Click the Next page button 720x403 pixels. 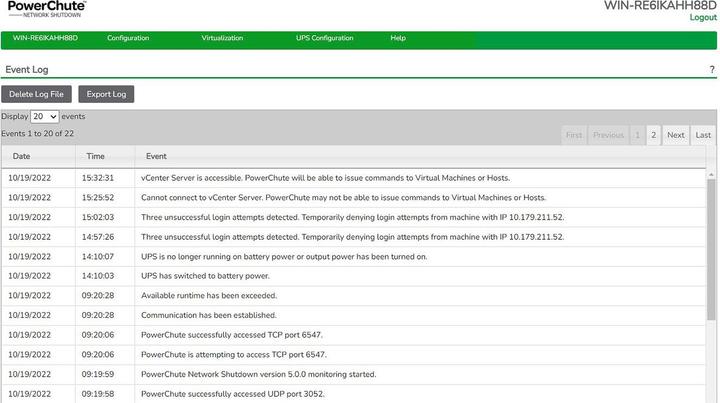click(675, 135)
